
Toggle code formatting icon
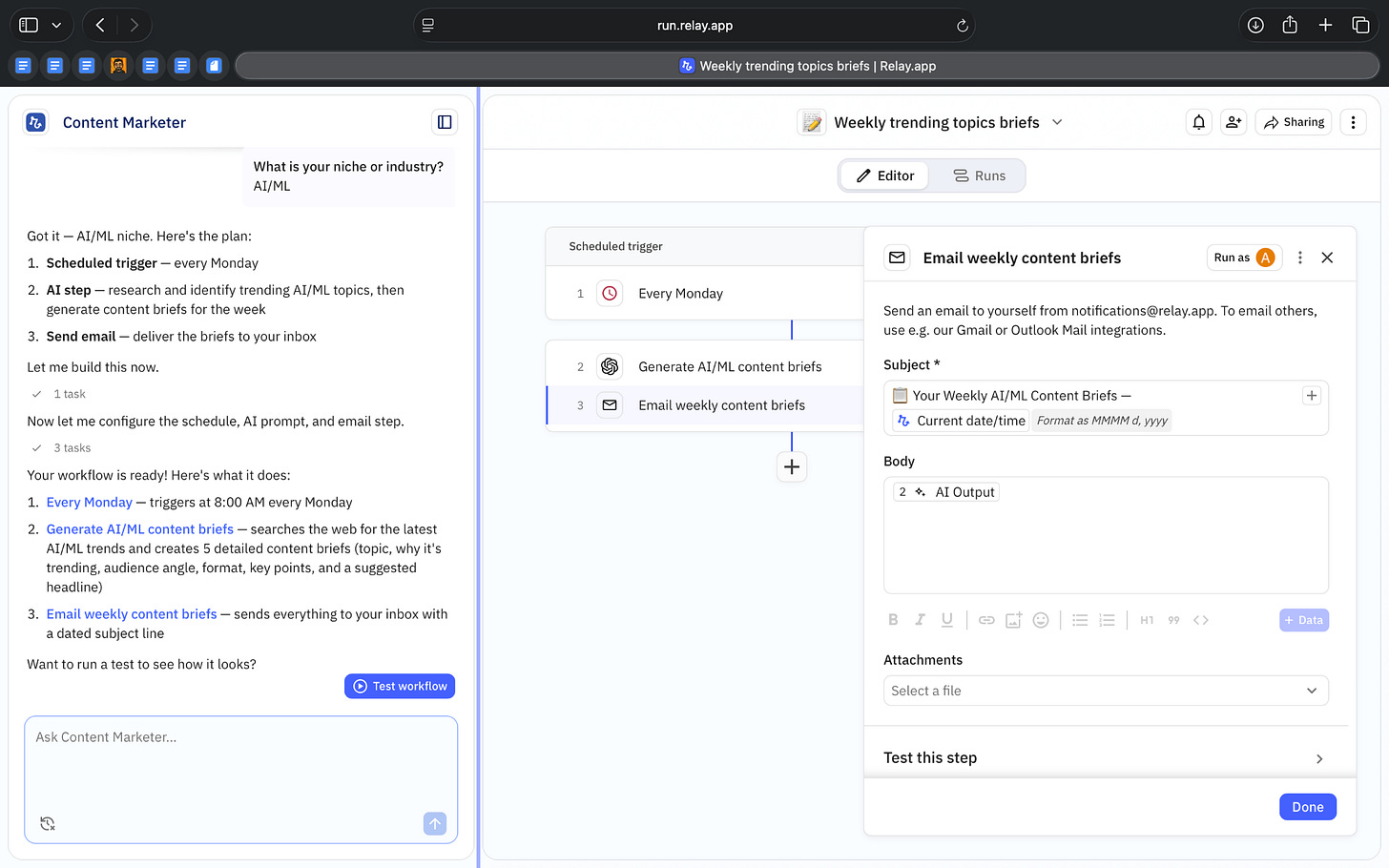(1201, 620)
